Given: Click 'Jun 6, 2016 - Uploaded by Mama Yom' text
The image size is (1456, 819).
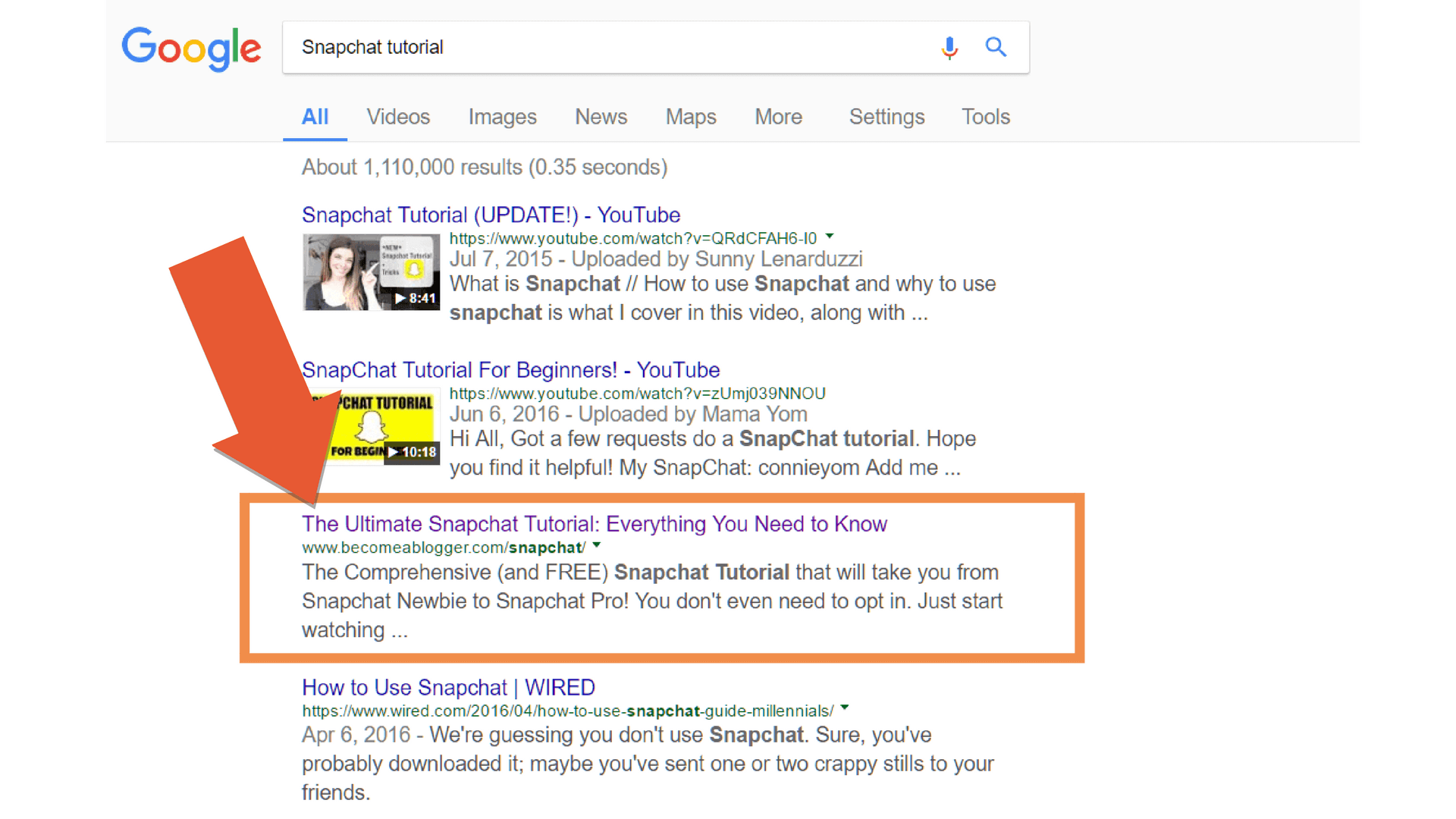Looking at the screenshot, I should 629,414.
